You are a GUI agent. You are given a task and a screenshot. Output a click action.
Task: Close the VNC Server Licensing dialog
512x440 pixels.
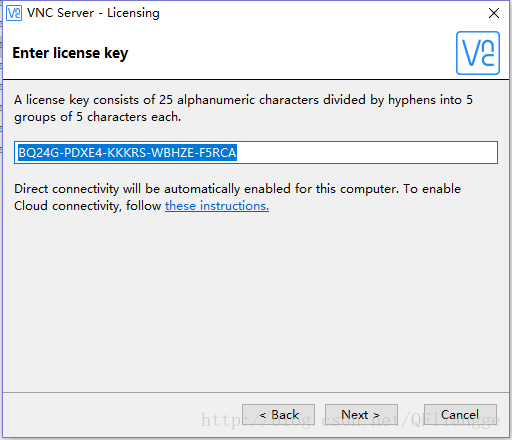pos(494,13)
